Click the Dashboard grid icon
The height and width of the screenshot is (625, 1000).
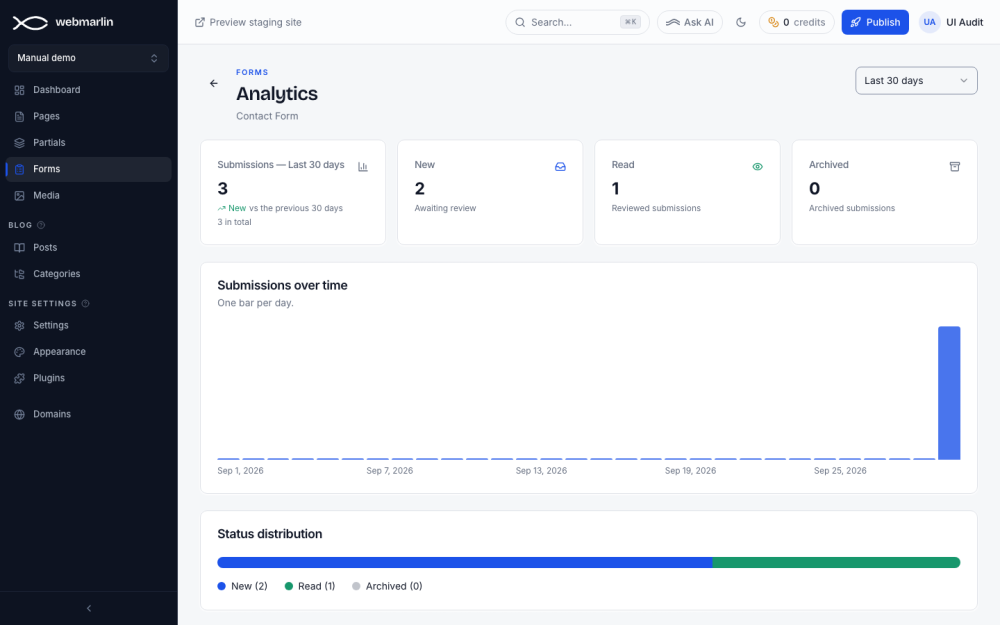[x=20, y=90]
